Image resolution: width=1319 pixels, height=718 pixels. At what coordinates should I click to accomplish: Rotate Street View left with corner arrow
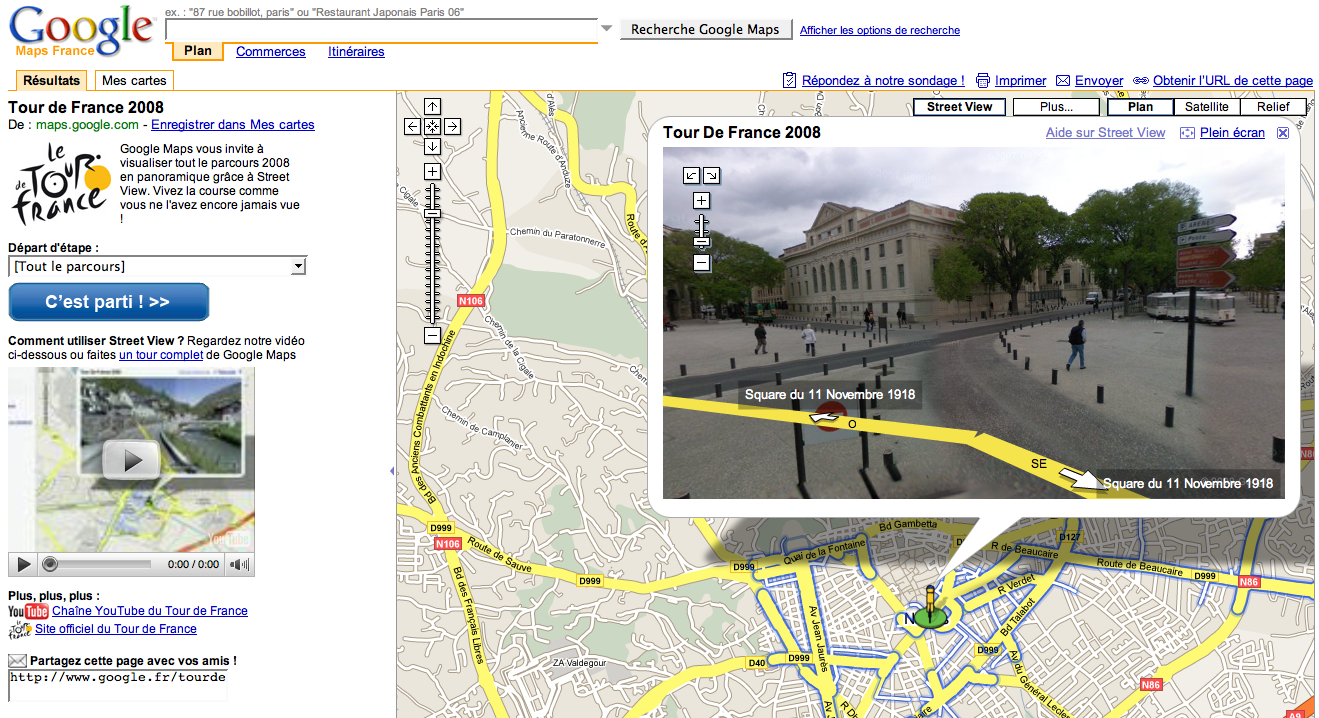click(x=692, y=175)
